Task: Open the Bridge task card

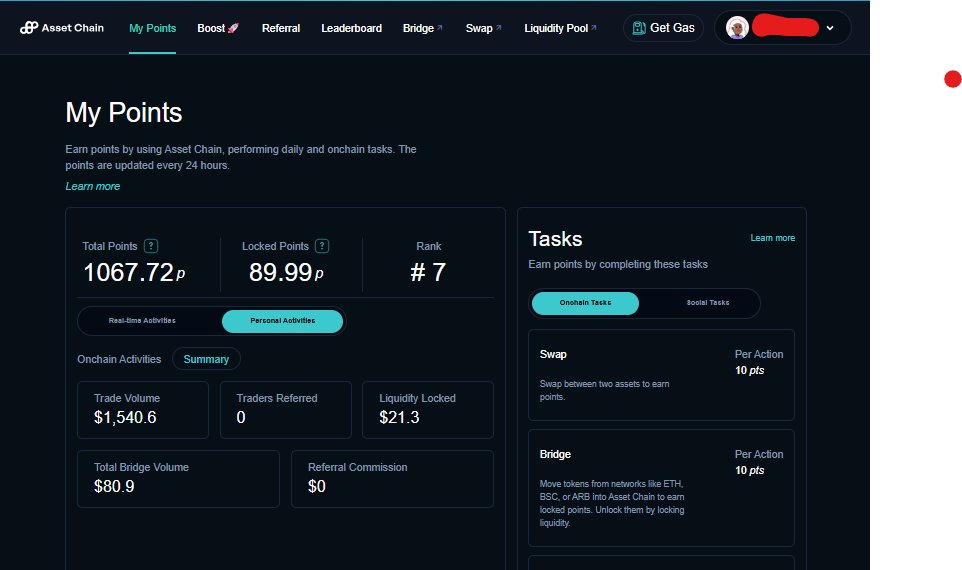Action: (661, 488)
